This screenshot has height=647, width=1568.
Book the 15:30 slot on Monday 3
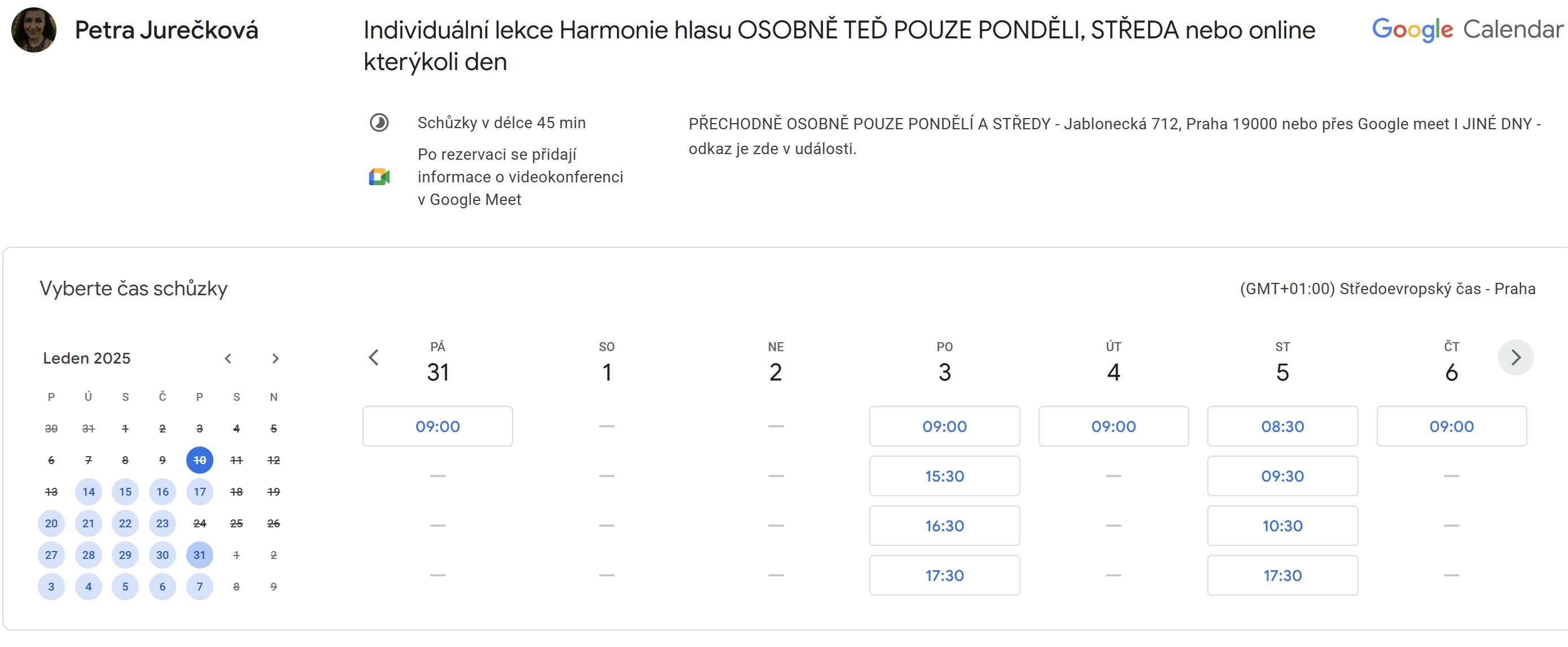coord(944,476)
